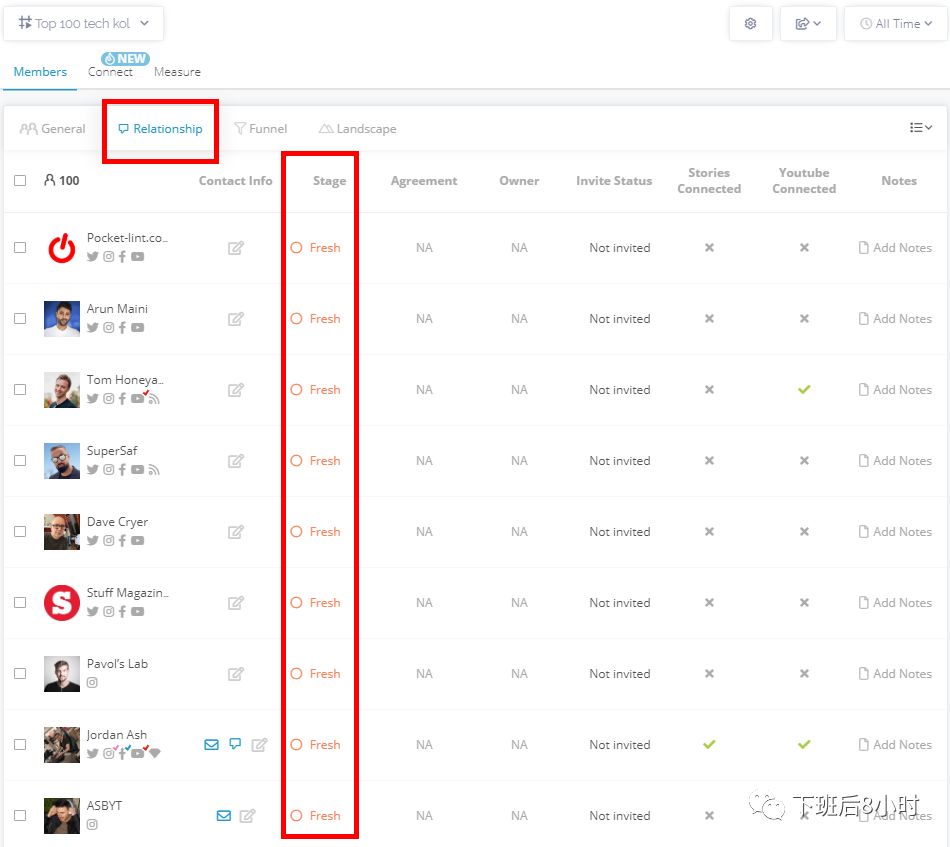Open the column list view options menu
950x847 pixels.
point(920,128)
